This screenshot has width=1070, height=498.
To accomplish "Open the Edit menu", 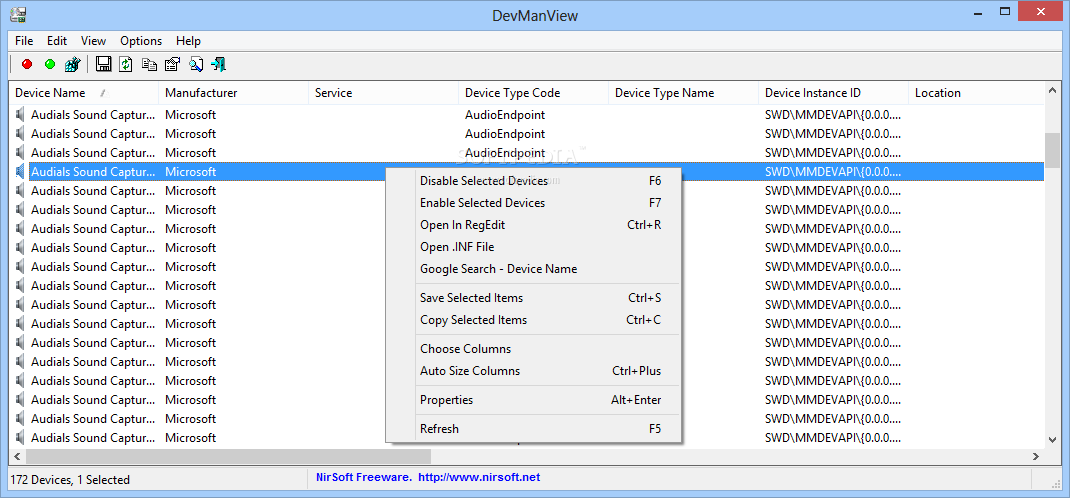I will pos(57,41).
